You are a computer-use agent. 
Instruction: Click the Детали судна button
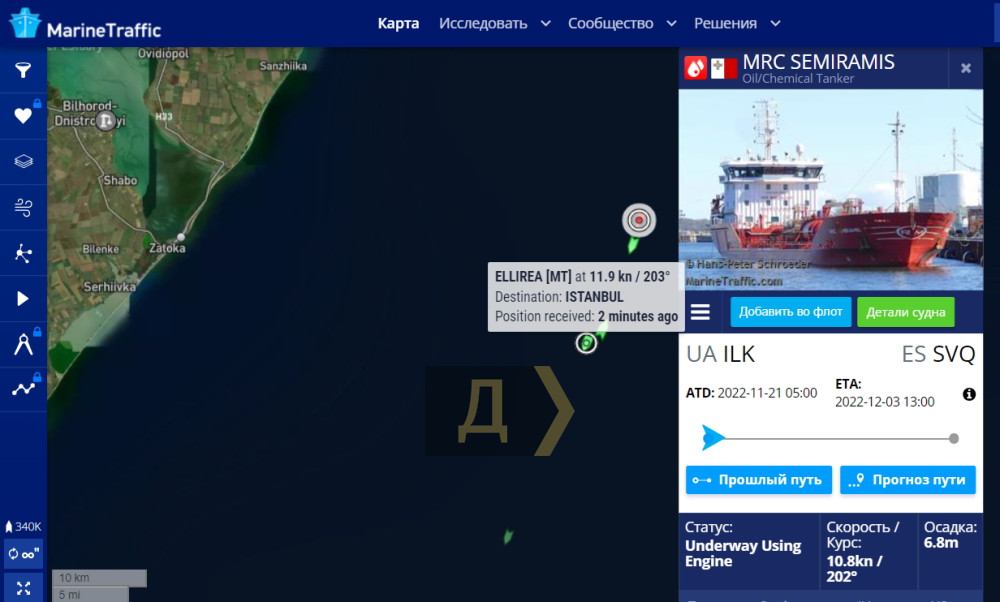pos(906,312)
